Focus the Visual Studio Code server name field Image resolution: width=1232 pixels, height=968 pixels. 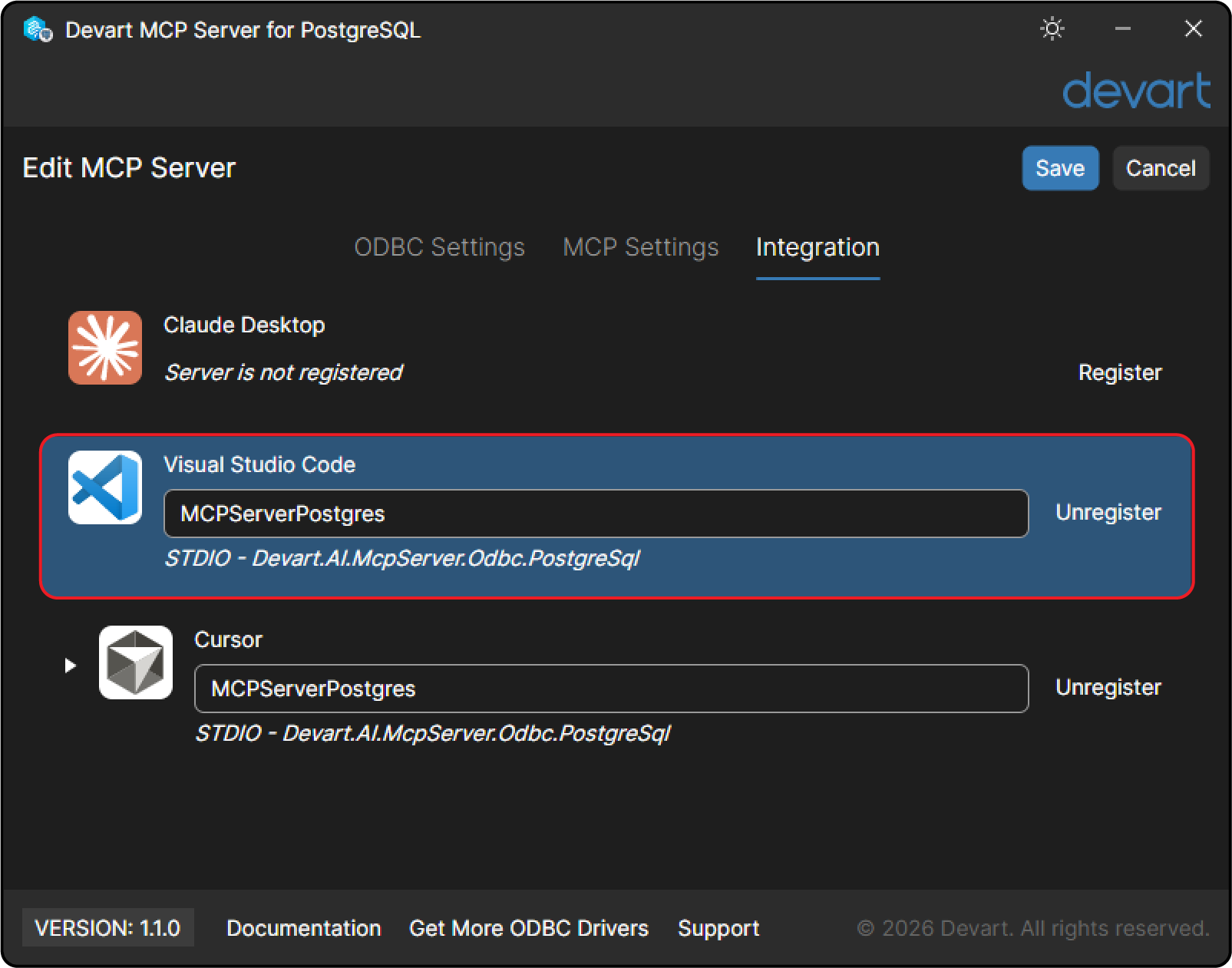[x=596, y=514]
